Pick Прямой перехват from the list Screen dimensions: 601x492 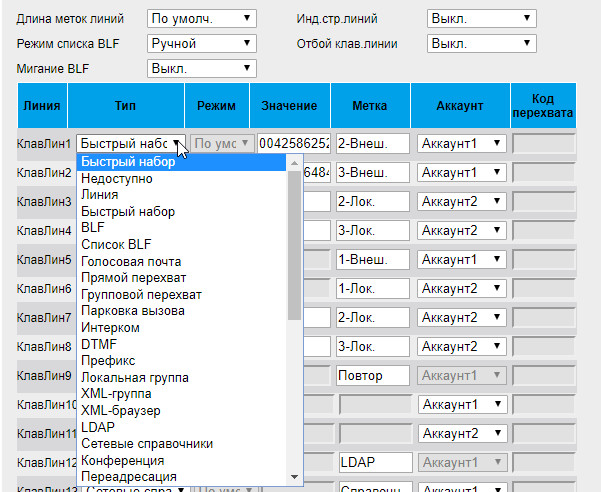(133, 277)
